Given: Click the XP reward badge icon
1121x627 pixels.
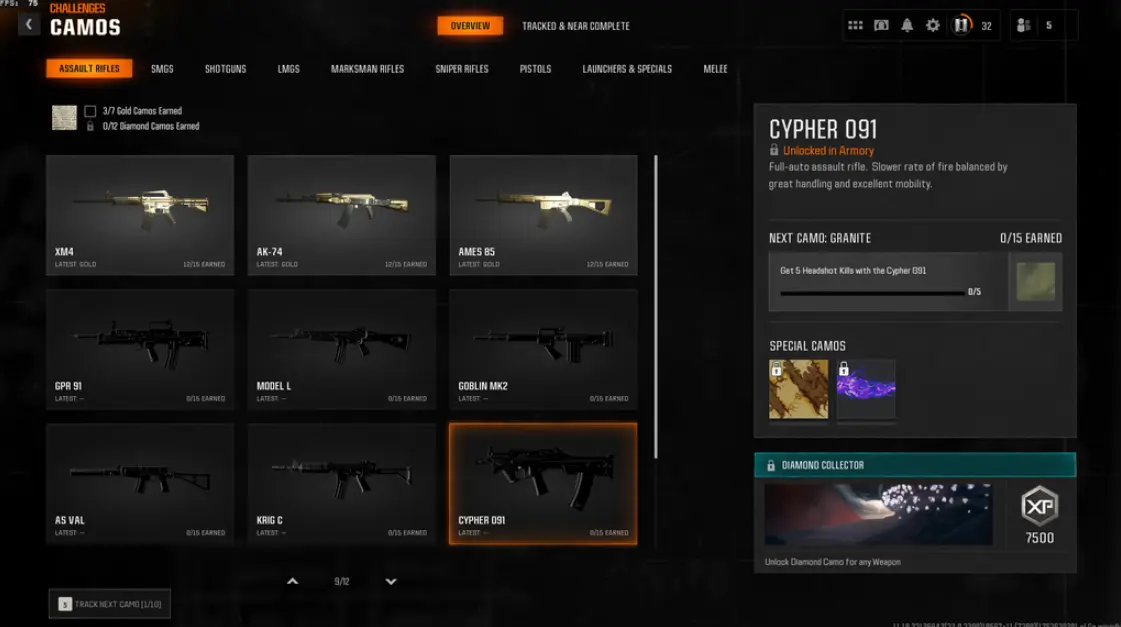Looking at the screenshot, I should click(x=1039, y=506).
